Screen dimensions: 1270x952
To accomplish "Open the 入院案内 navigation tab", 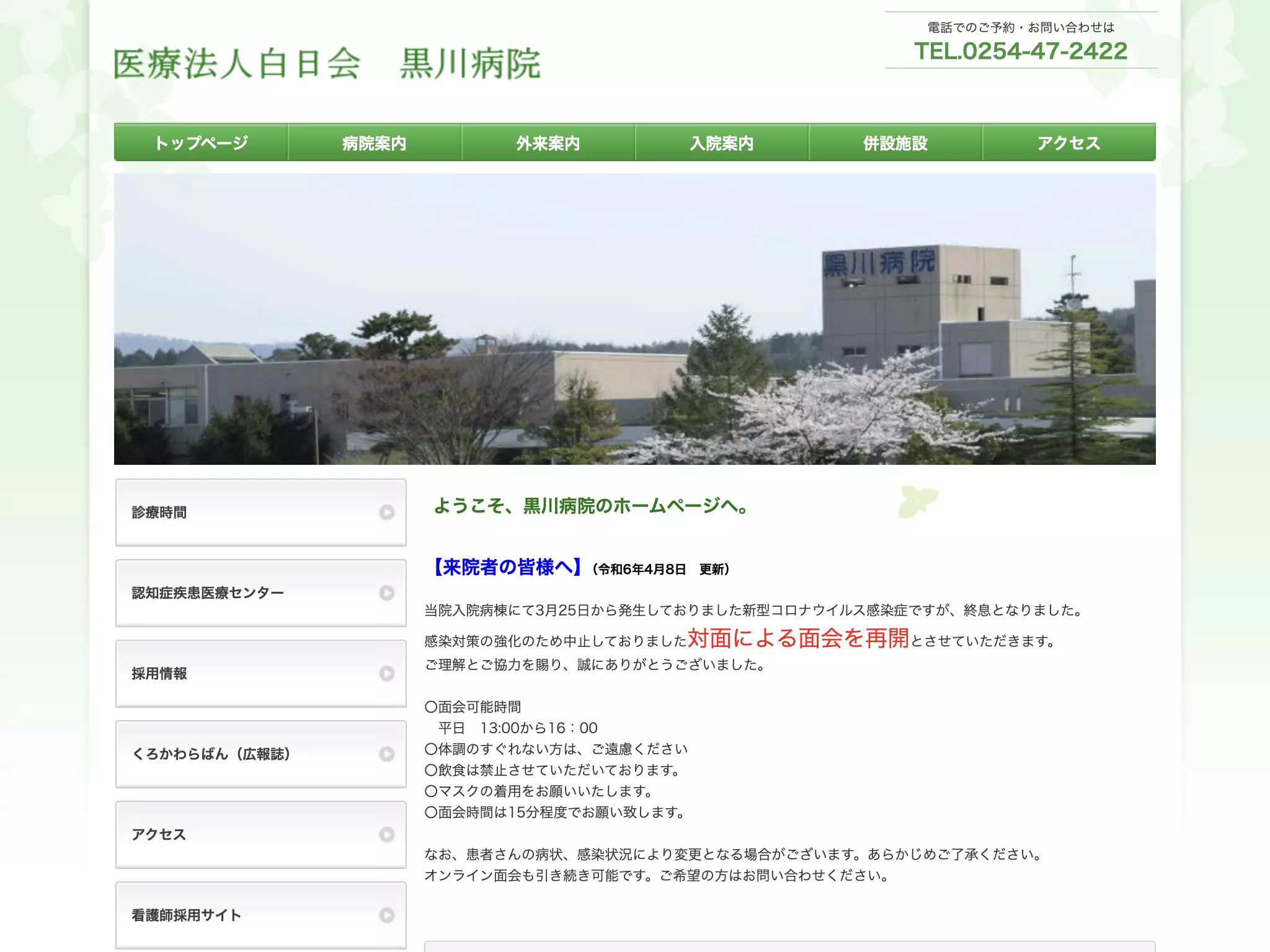I will [x=722, y=143].
